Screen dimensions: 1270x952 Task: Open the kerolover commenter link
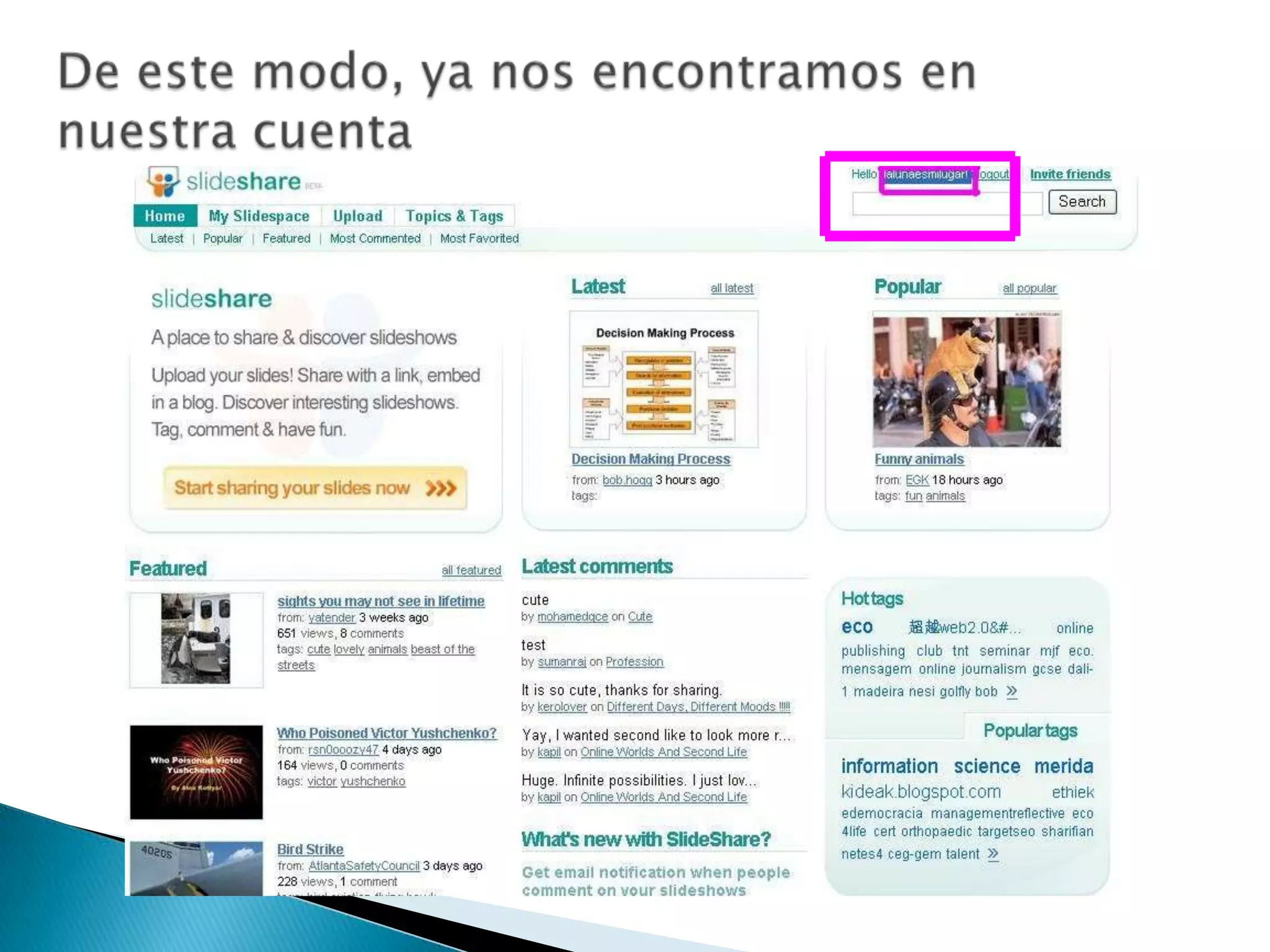(x=562, y=707)
